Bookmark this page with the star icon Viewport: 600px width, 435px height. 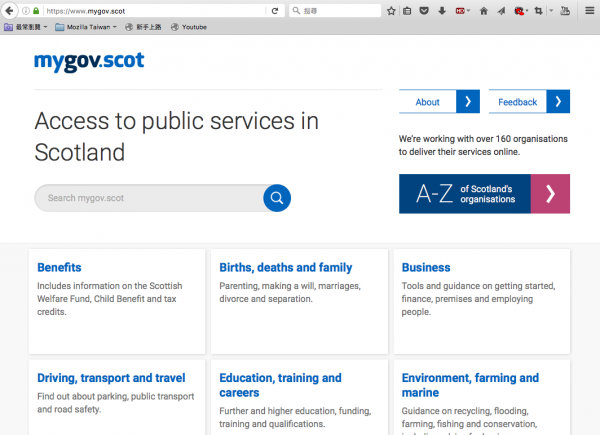[x=391, y=11]
